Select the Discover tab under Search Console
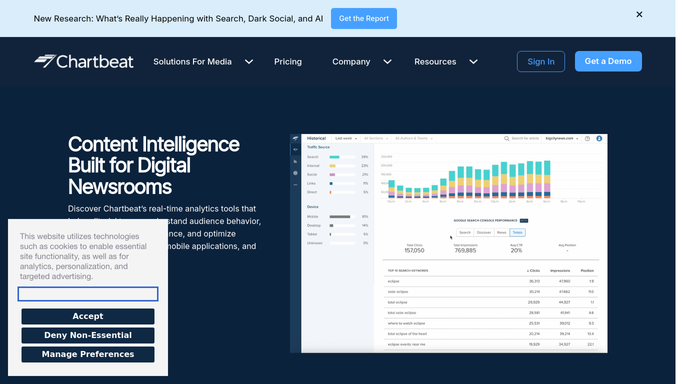This screenshot has height=384, width=683. pyautogui.click(x=484, y=232)
